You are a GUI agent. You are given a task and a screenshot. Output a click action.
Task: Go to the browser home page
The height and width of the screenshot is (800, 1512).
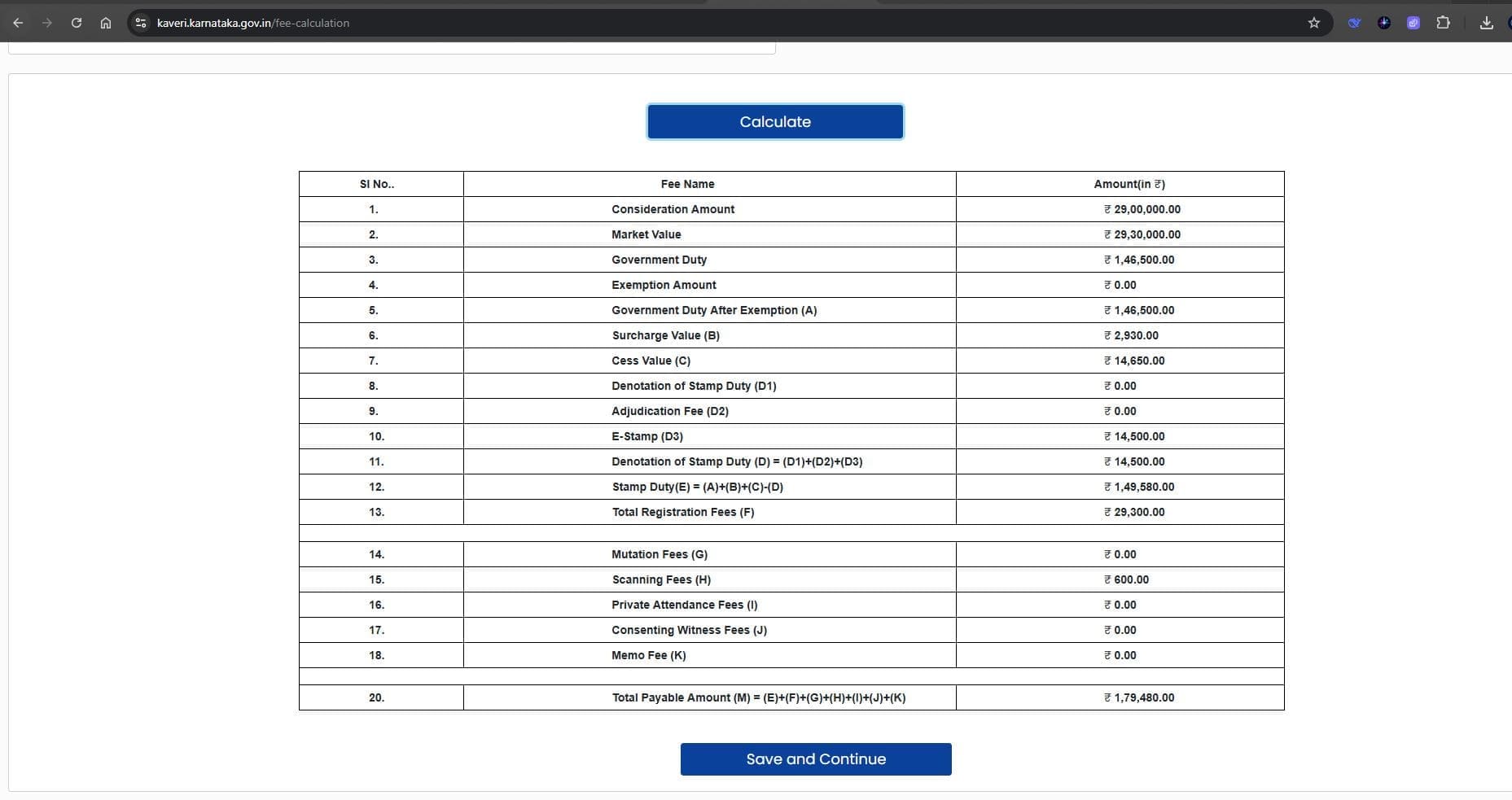click(106, 23)
